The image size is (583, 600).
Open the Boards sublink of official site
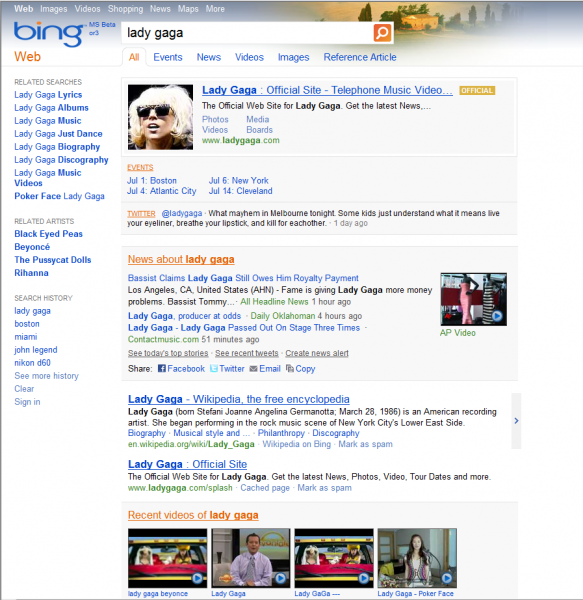click(x=259, y=130)
